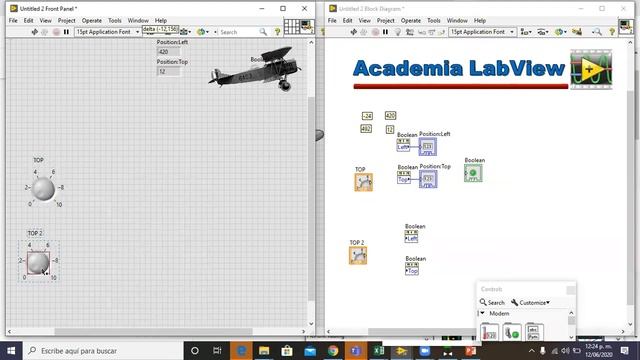Select the upper Boolean Left property node
Image resolution: width=640 pixels, height=360 pixels.
pos(403,145)
